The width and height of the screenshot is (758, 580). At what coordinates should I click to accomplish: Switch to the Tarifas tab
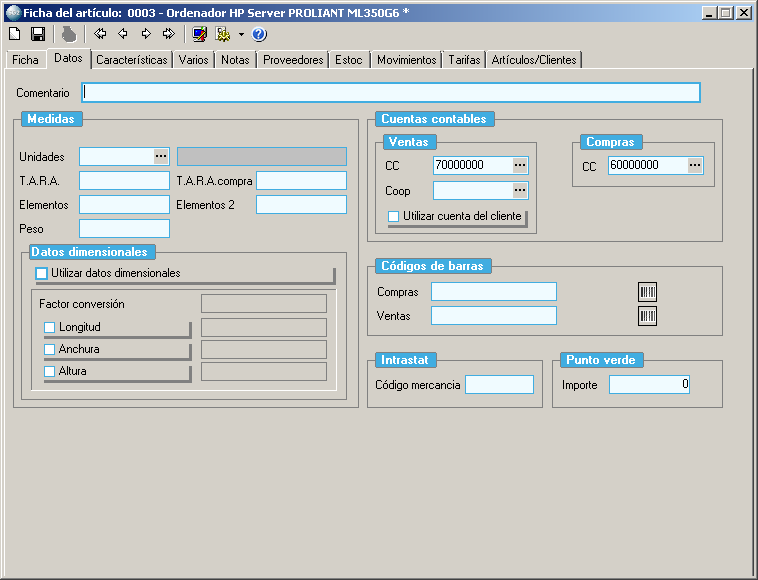click(464, 60)
